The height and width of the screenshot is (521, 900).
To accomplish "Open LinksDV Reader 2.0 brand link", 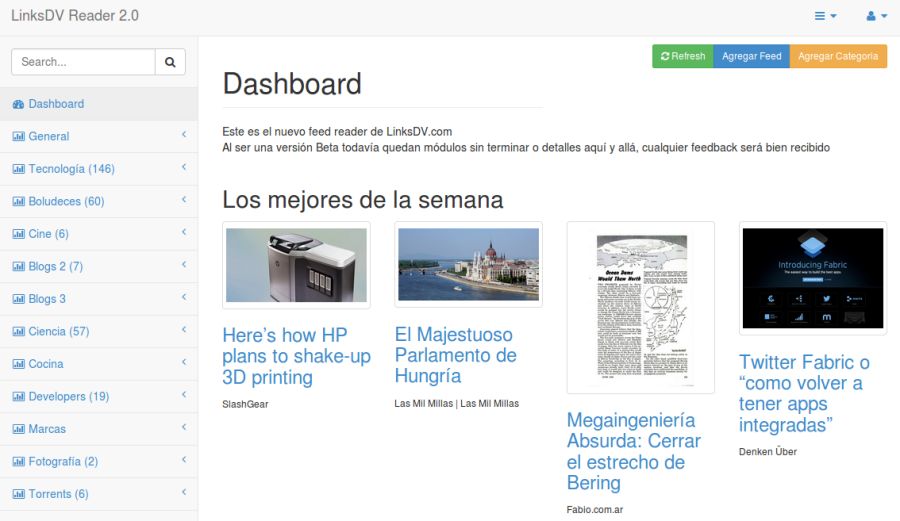I will point(75,15).
